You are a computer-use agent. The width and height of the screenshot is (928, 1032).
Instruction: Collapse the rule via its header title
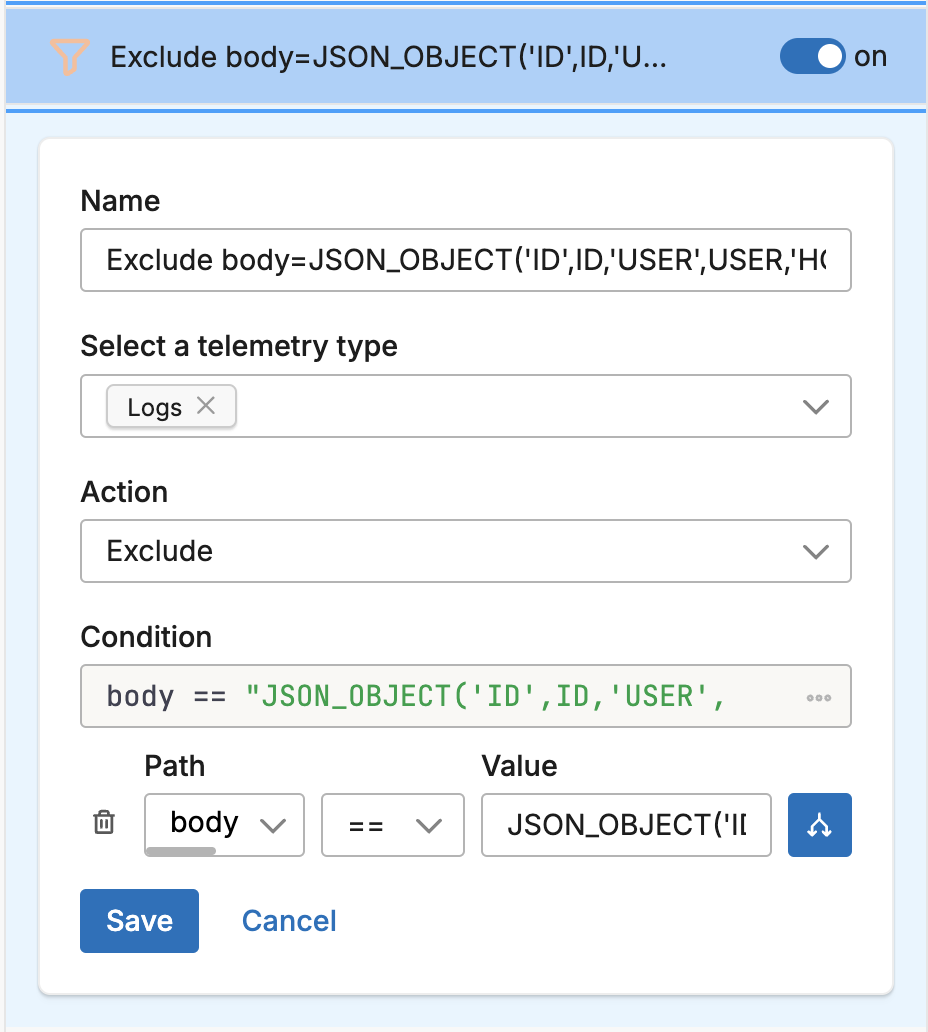[388, 57]
